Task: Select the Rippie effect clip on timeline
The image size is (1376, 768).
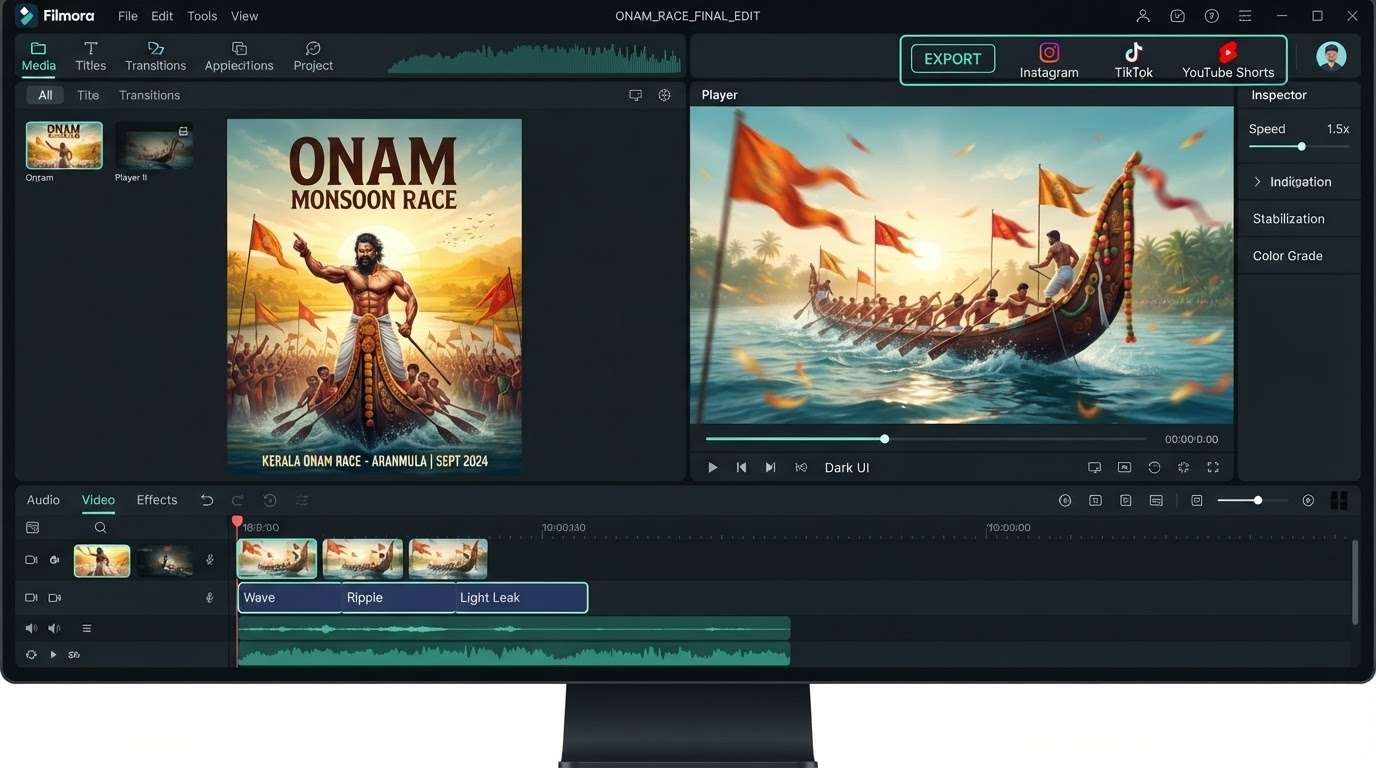Action: point(398,598)
